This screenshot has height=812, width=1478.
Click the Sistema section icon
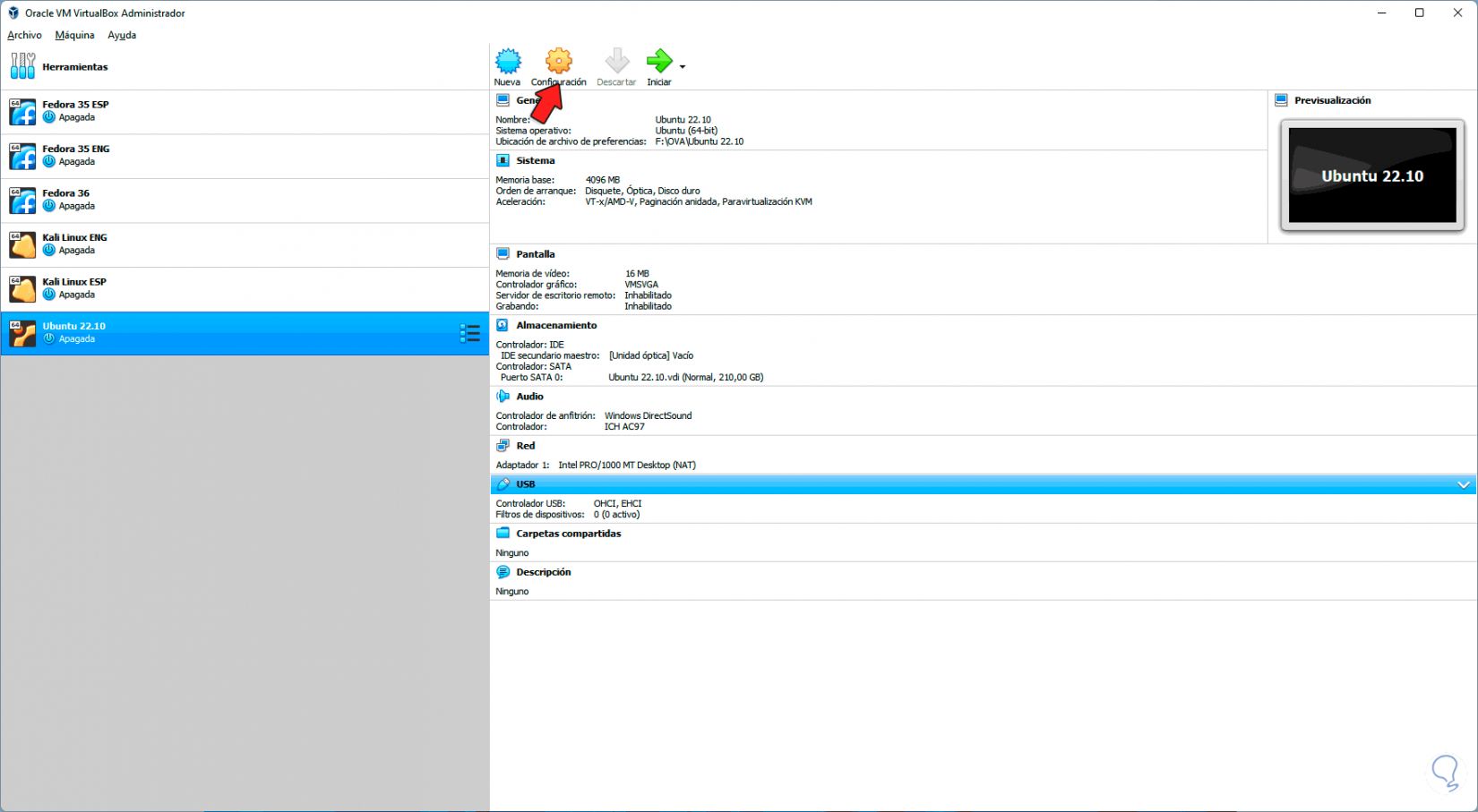coord(503,160)
